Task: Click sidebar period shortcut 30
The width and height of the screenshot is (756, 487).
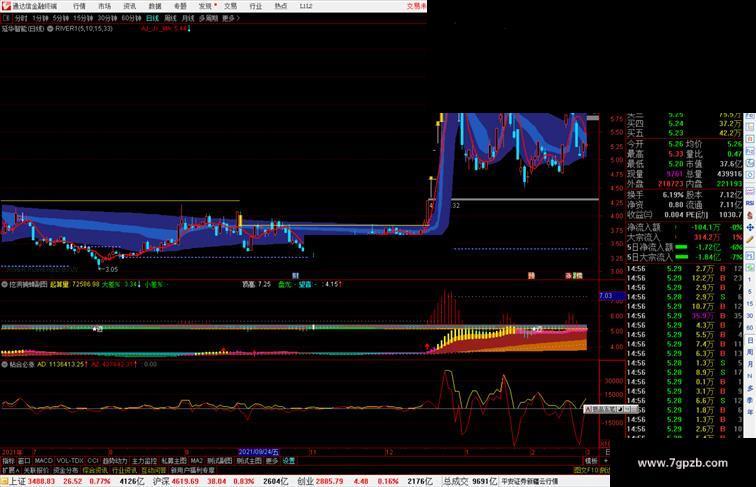Action: click(750, 316)
